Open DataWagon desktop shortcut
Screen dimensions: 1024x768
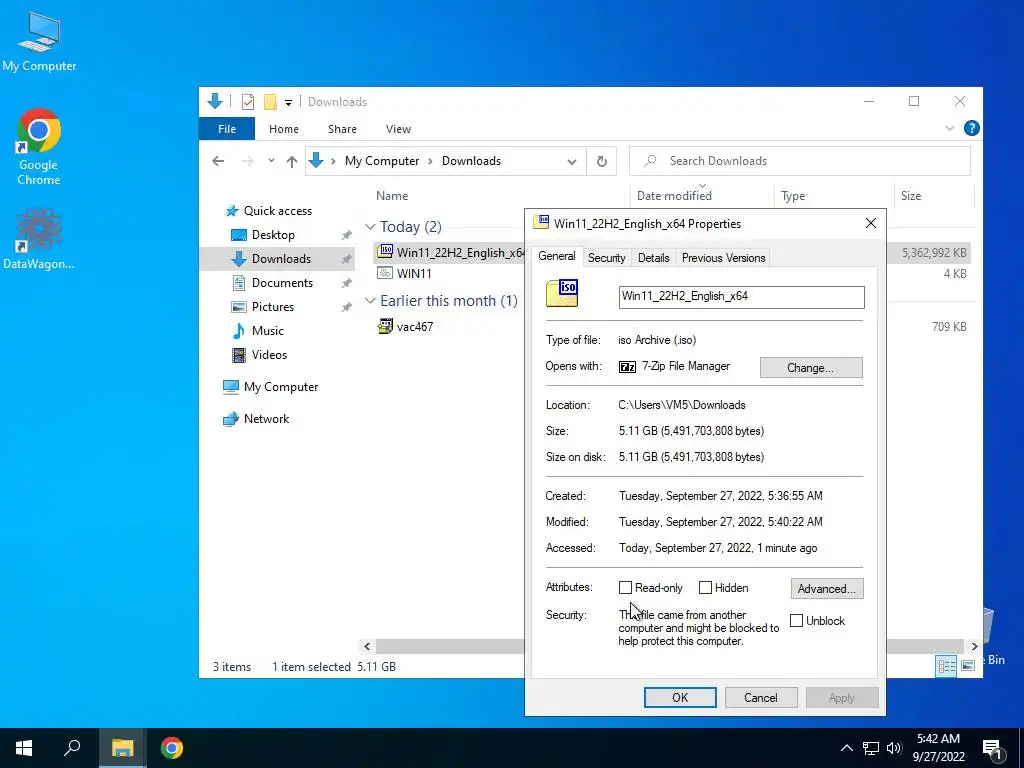point(39,238)
